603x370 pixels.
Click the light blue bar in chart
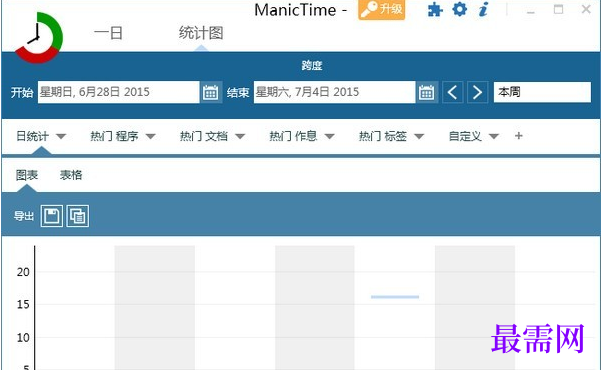395,297
